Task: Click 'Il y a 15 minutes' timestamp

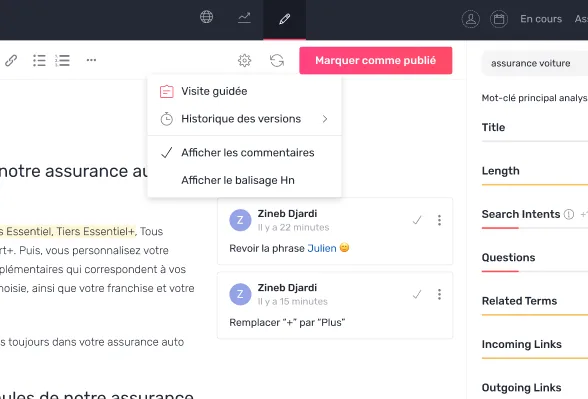Action: pyautogui.click(x=292, y=302)
